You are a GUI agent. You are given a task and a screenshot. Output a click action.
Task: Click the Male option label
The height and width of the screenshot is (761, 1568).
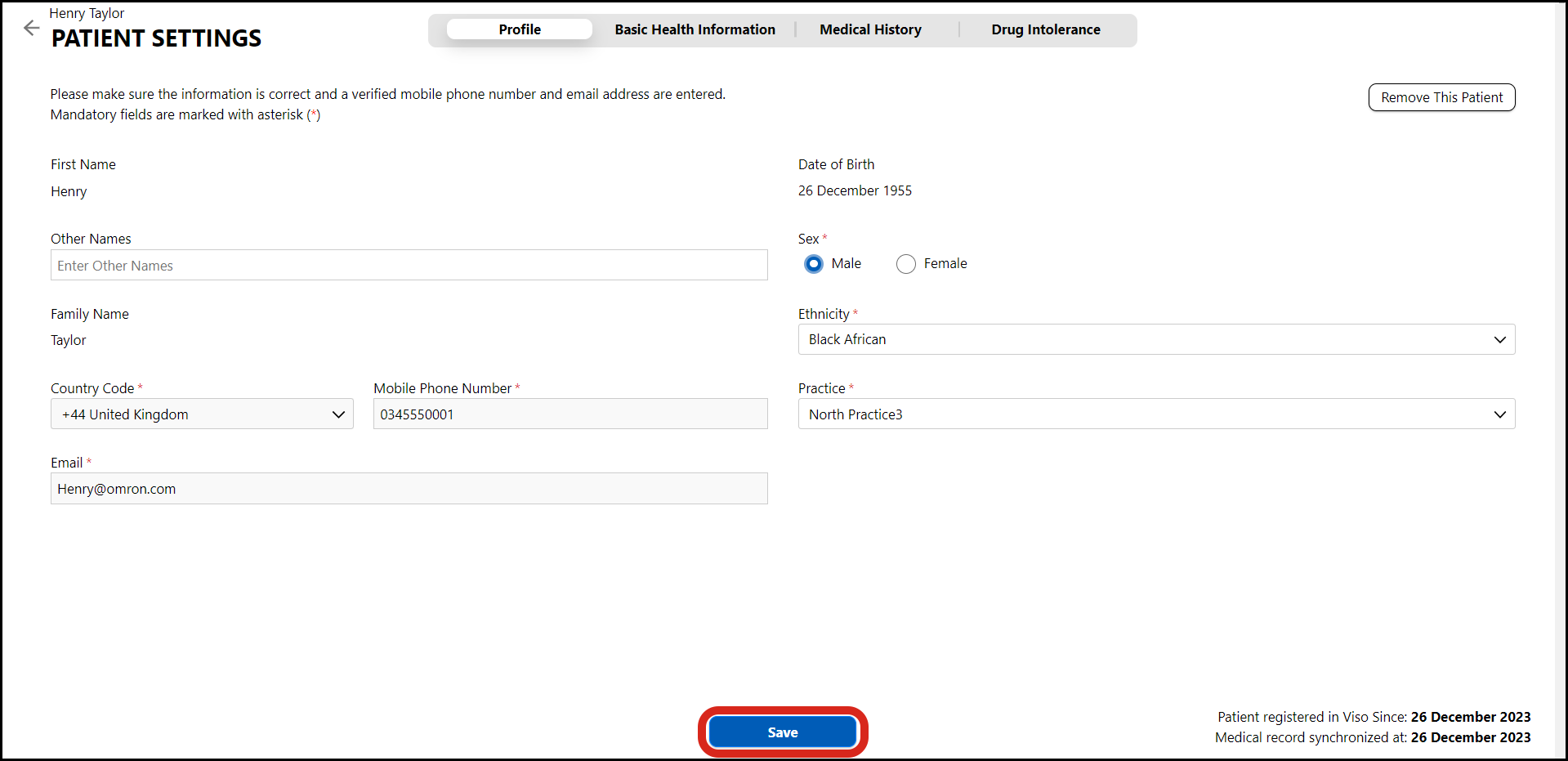846,263
